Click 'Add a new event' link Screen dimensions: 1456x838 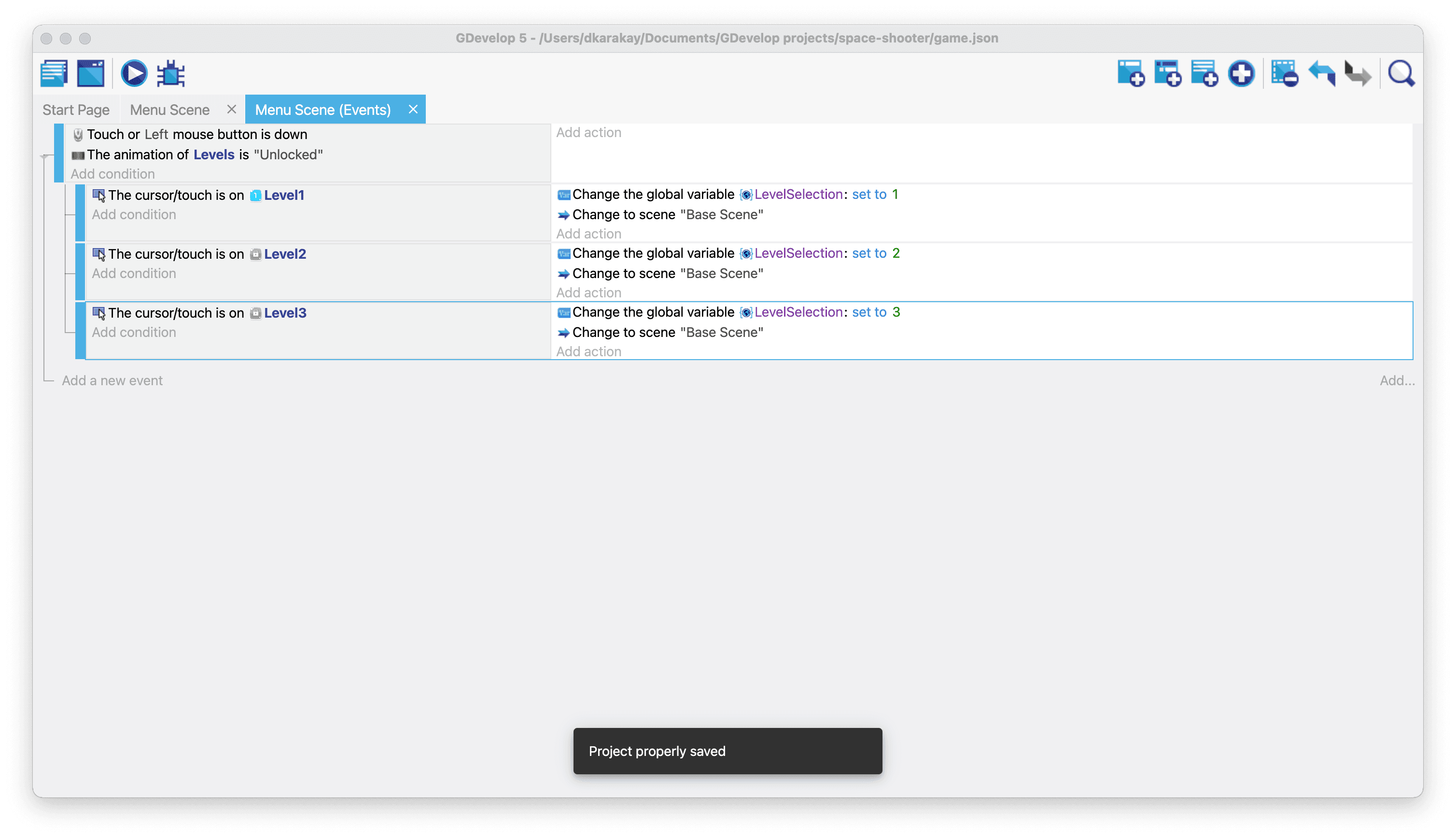click(112, 380)
